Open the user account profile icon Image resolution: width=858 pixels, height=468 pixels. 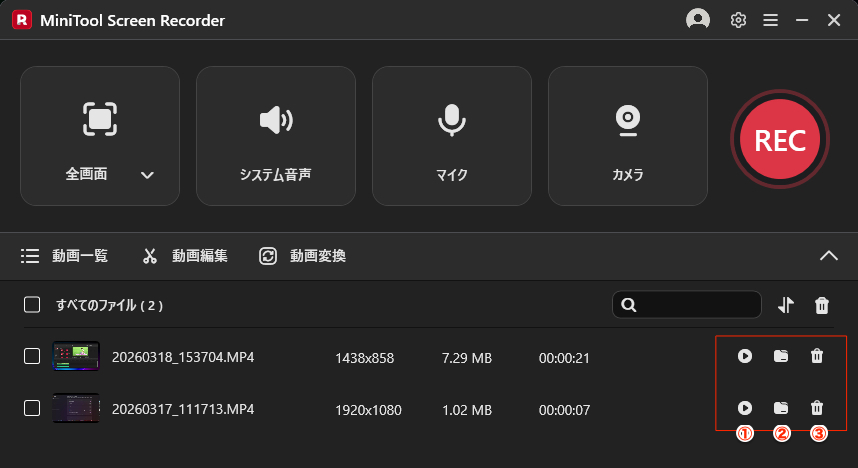pos(698,20)
